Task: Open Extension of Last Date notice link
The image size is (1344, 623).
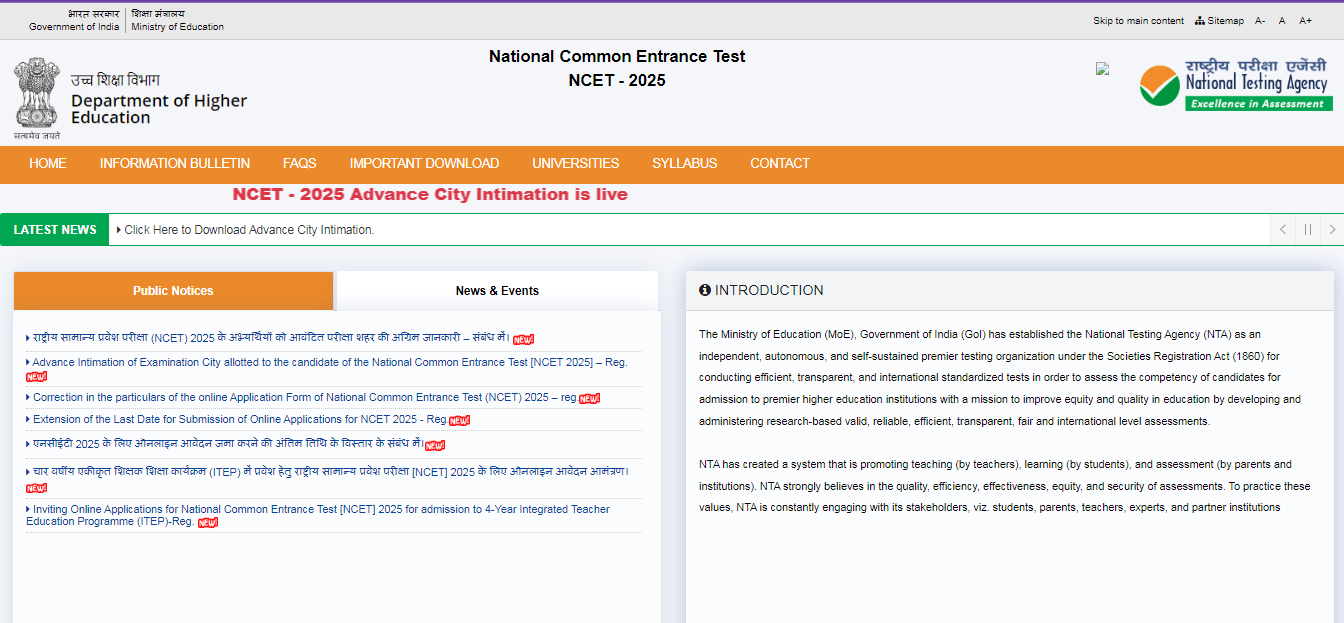Action: pyautogui.click(x=240, y=420)
